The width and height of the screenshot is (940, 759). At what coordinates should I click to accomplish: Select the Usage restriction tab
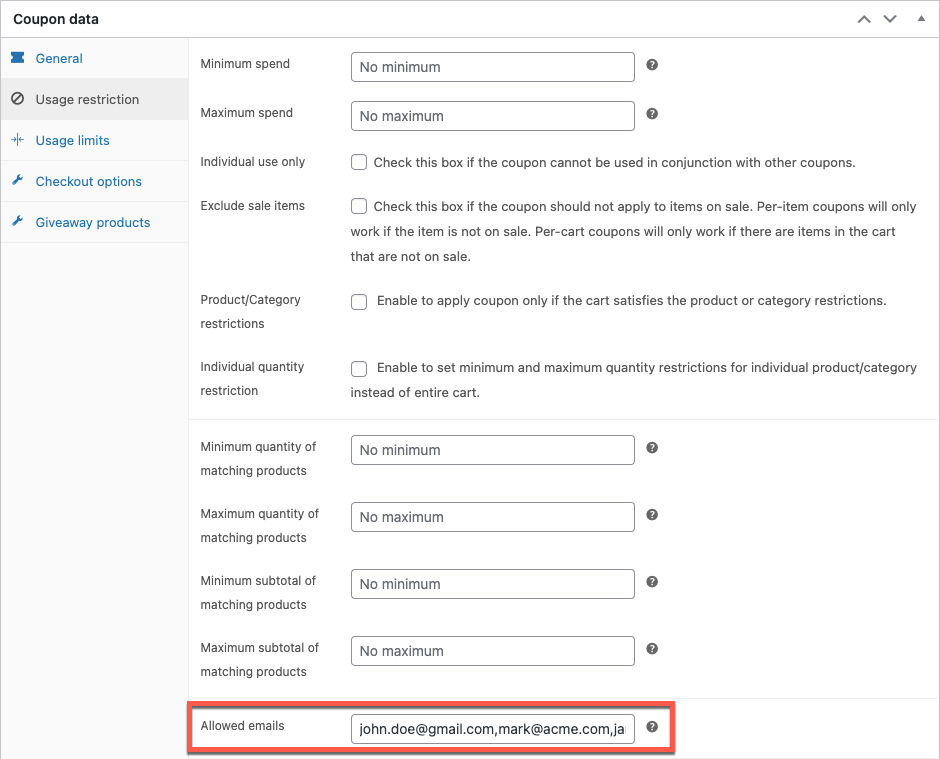(x=95, y=99)
